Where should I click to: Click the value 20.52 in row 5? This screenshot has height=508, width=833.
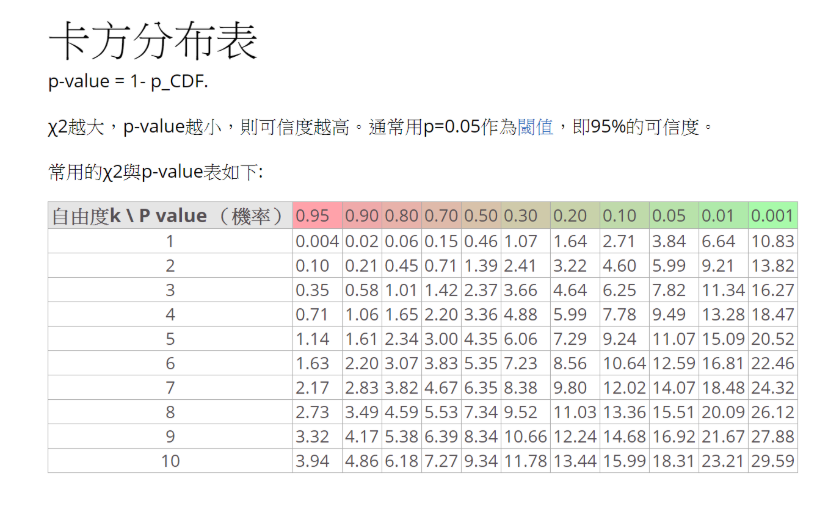(772, 339)
